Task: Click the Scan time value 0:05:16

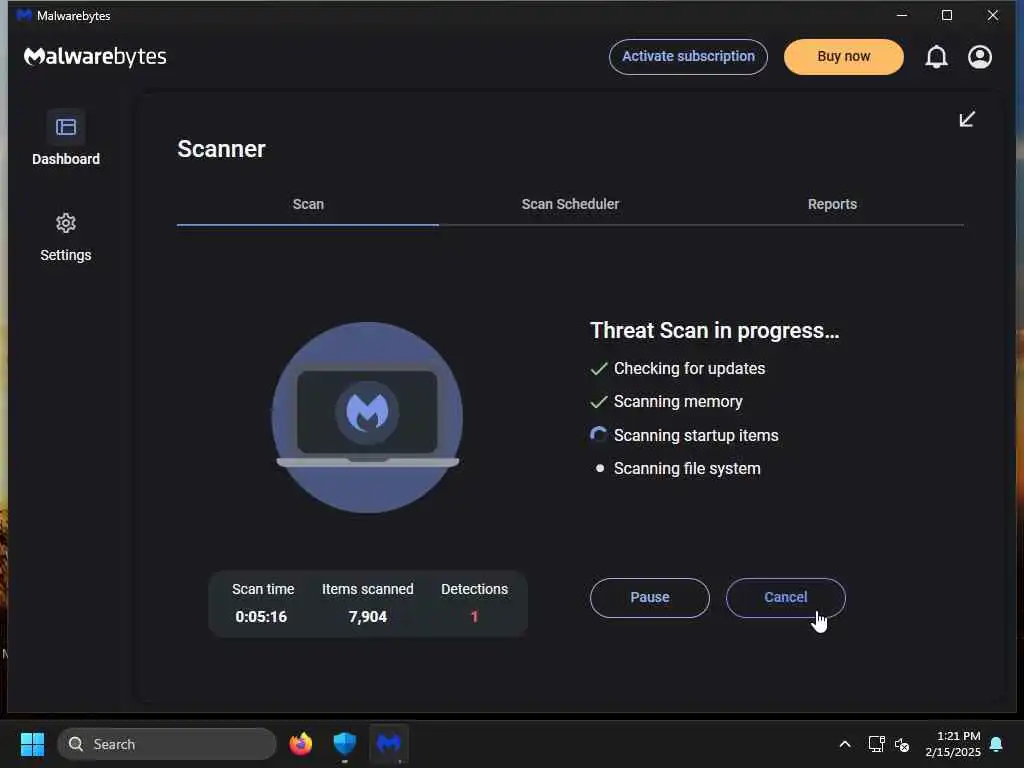Action: coord(261,616)
